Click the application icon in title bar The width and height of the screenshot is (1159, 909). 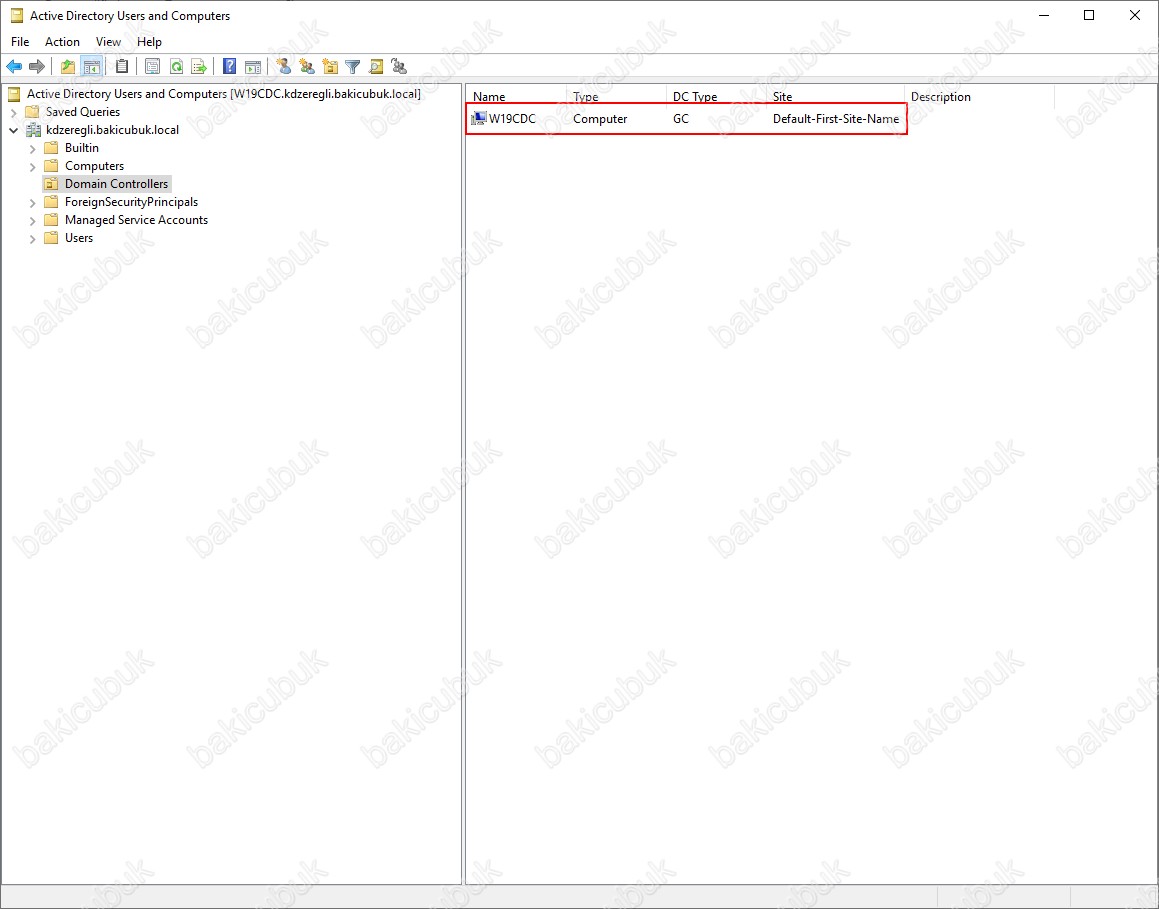point(16,16)
